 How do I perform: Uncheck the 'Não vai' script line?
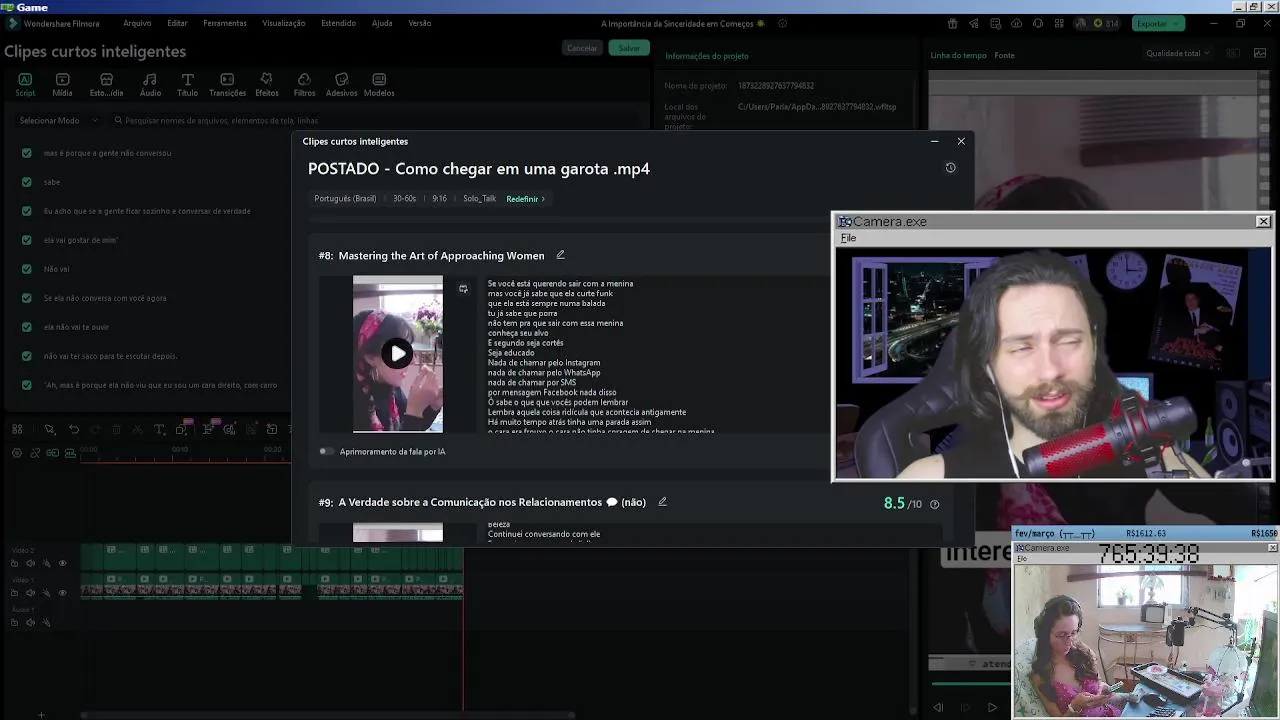point(27,269)
